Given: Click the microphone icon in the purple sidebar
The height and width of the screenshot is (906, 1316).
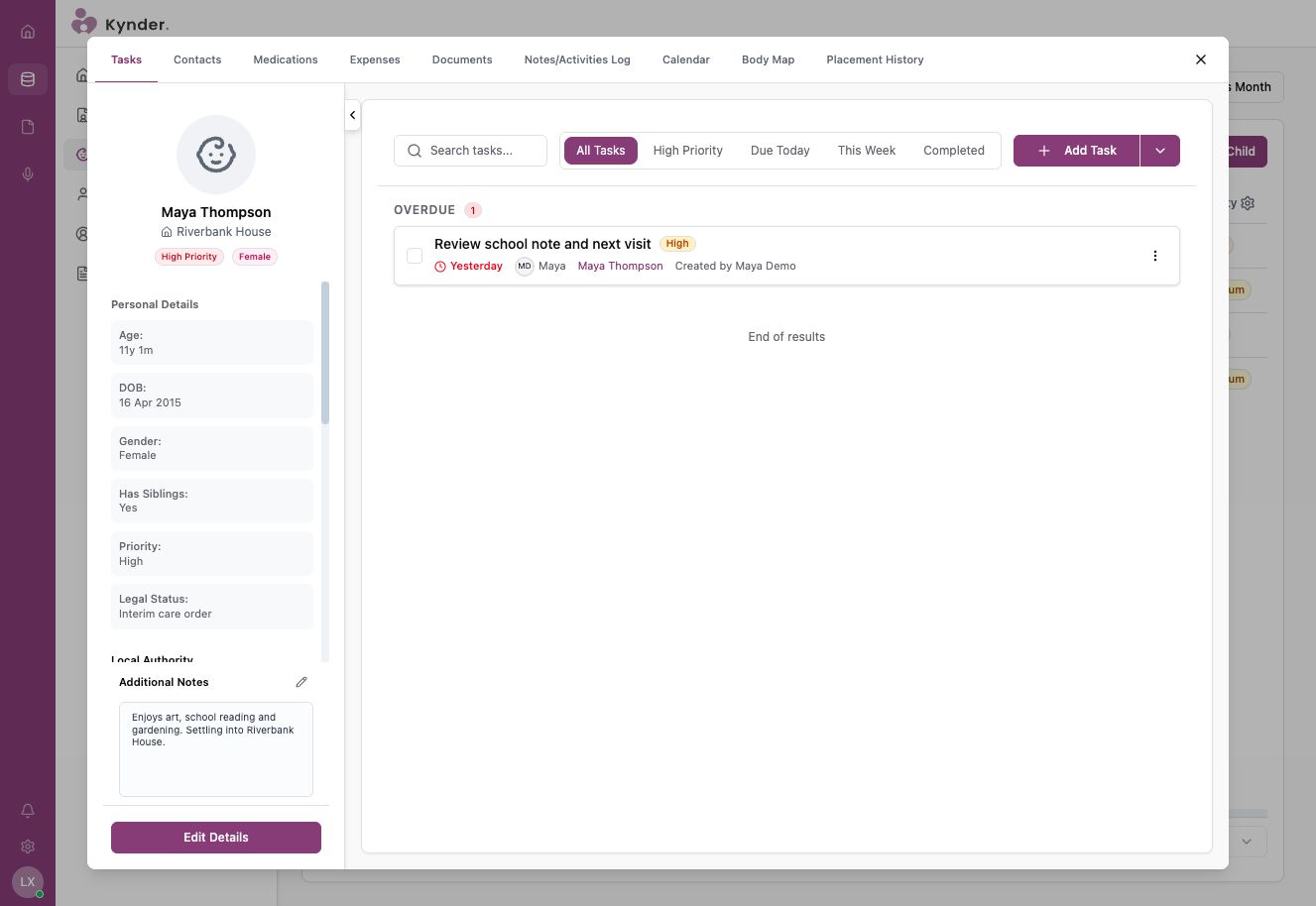Looking at the screenshot, I should [x=28, y=174].
